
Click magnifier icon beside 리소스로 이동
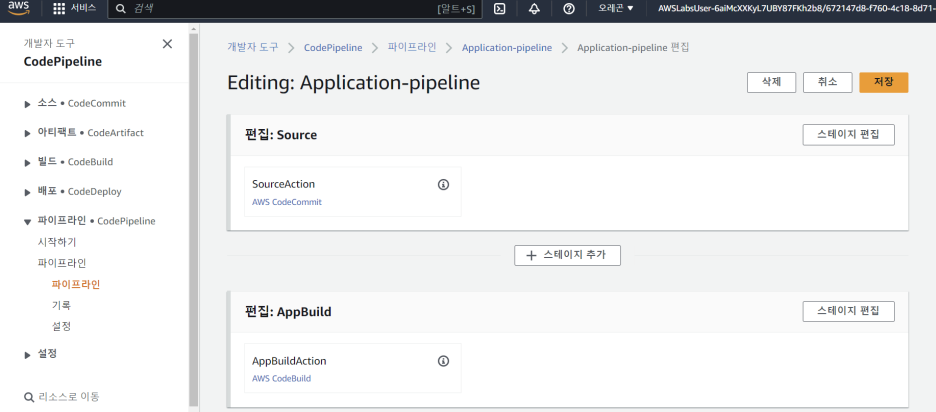tap(28, 397)
